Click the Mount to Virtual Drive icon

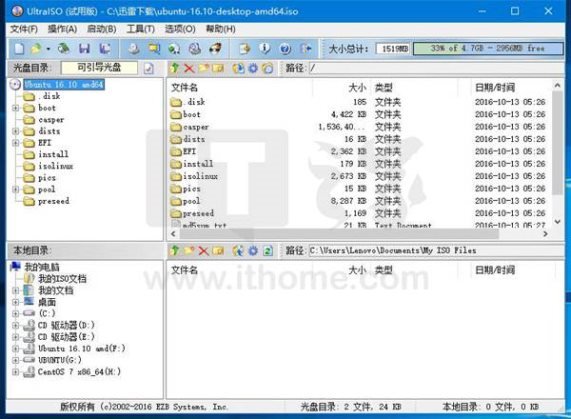195,48
